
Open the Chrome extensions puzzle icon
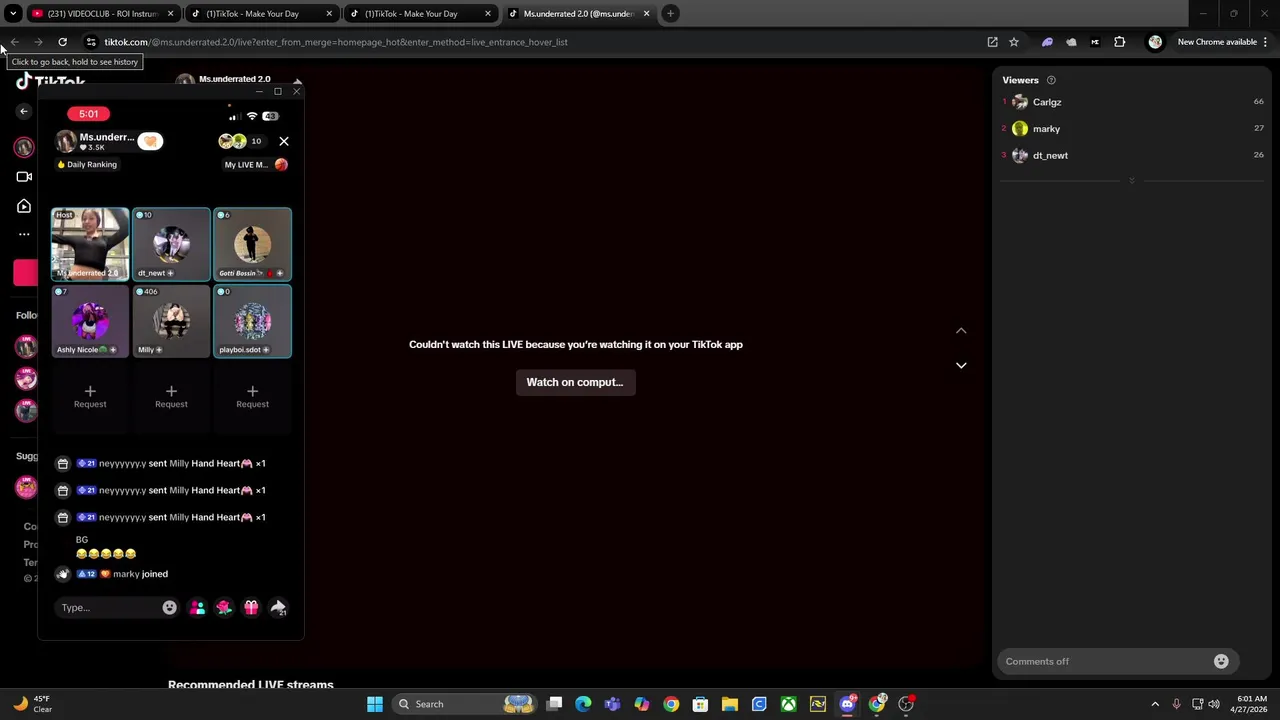(x=1120, y=42)
